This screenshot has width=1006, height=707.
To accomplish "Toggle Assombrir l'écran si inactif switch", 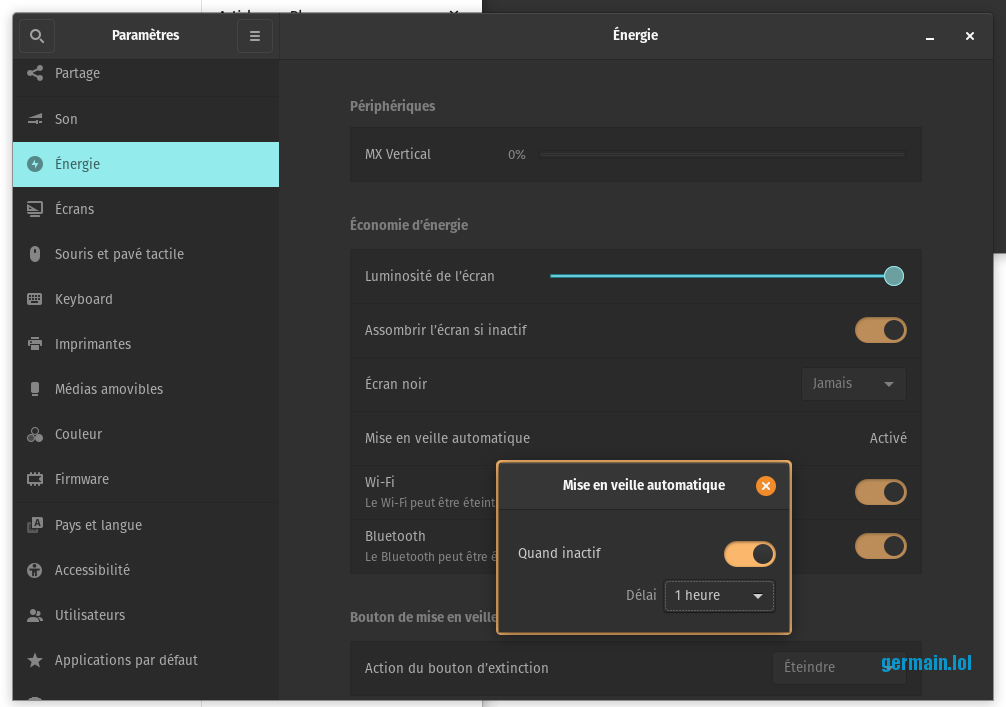I will 880,330.
